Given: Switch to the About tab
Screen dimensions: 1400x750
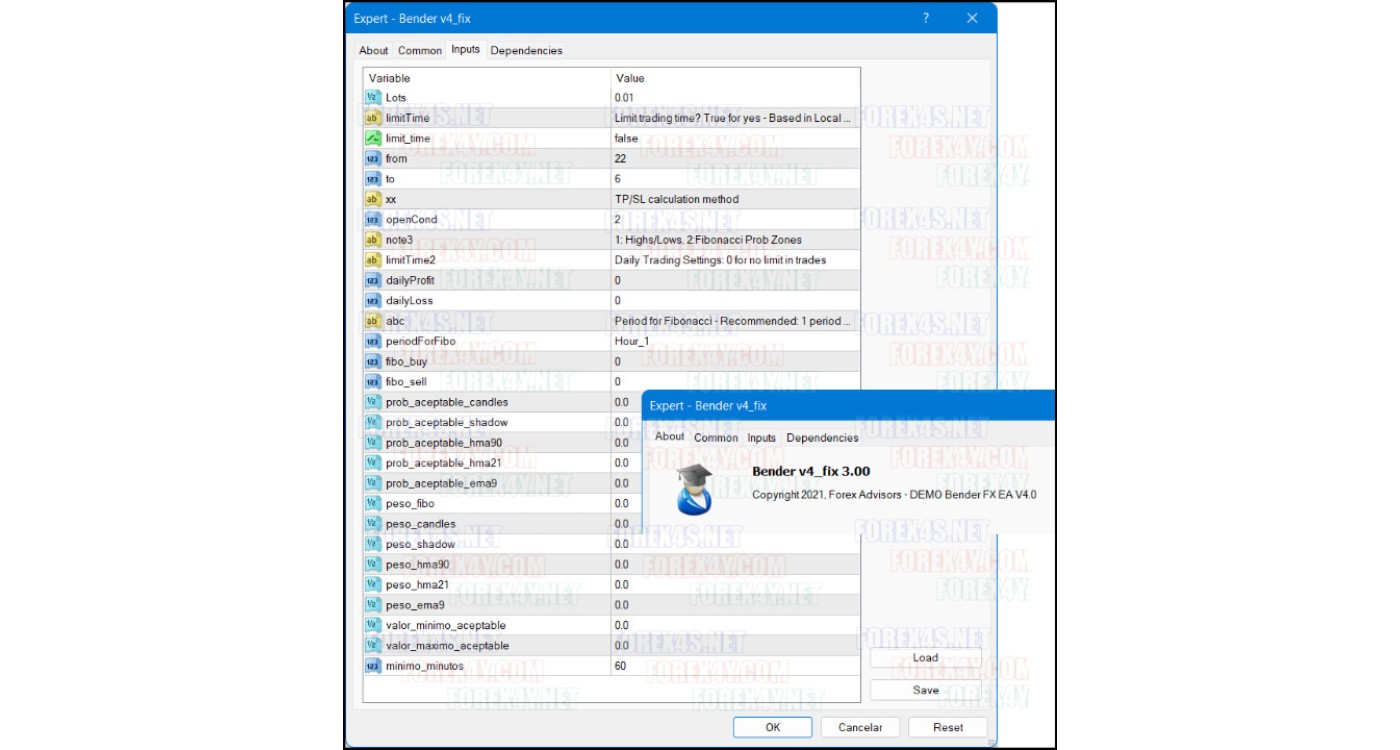Looking at the screenshot, I should click(373, 50).
